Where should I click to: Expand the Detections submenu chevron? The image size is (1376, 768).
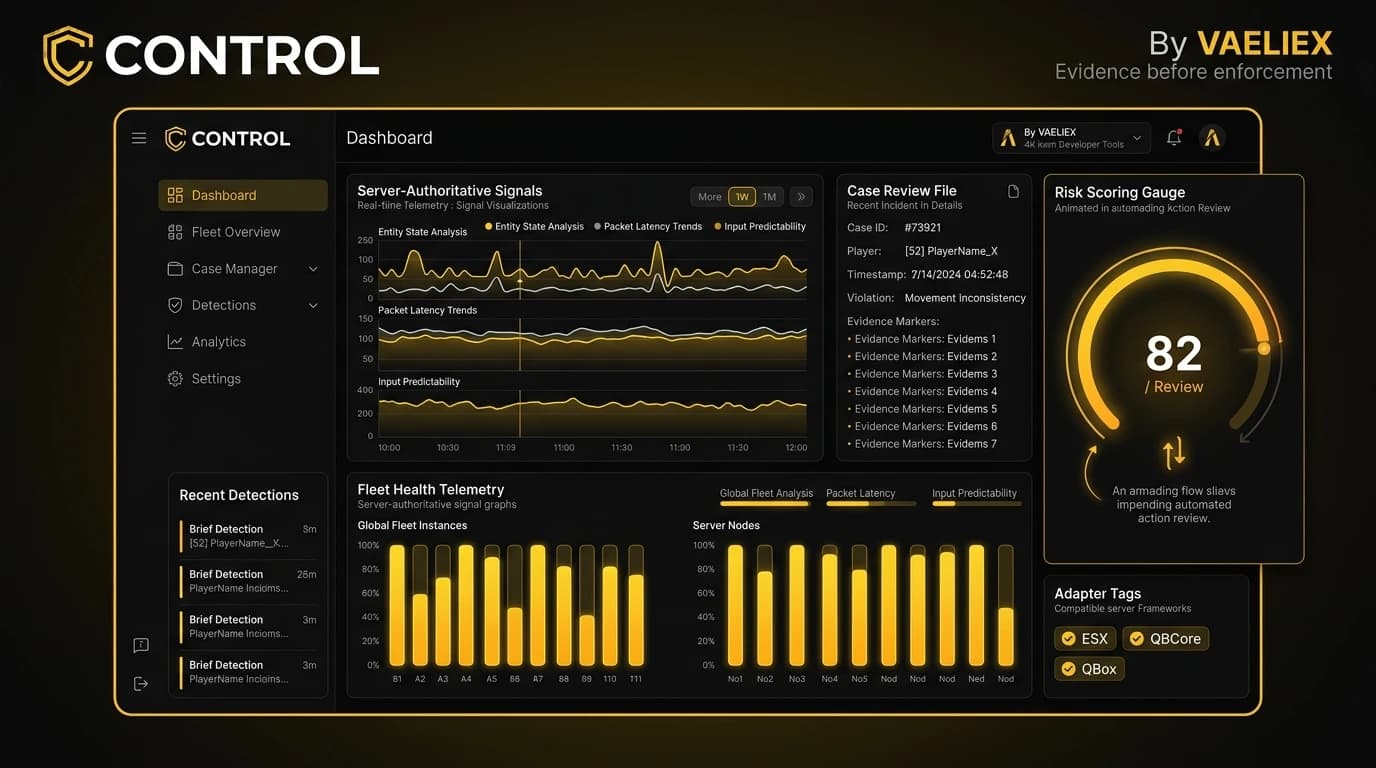pyautogui.click(x=313, y=305)
